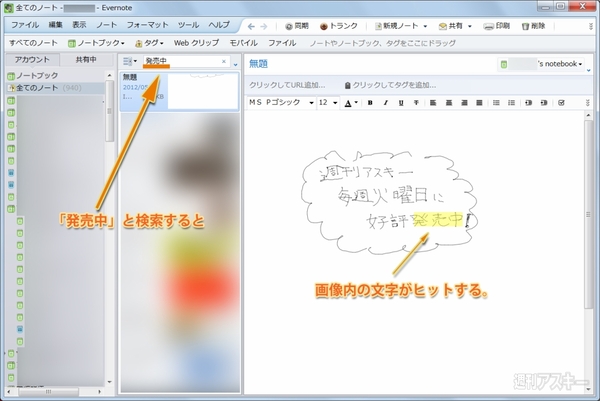Select the すべてのノート shortcut

[33, 43]
